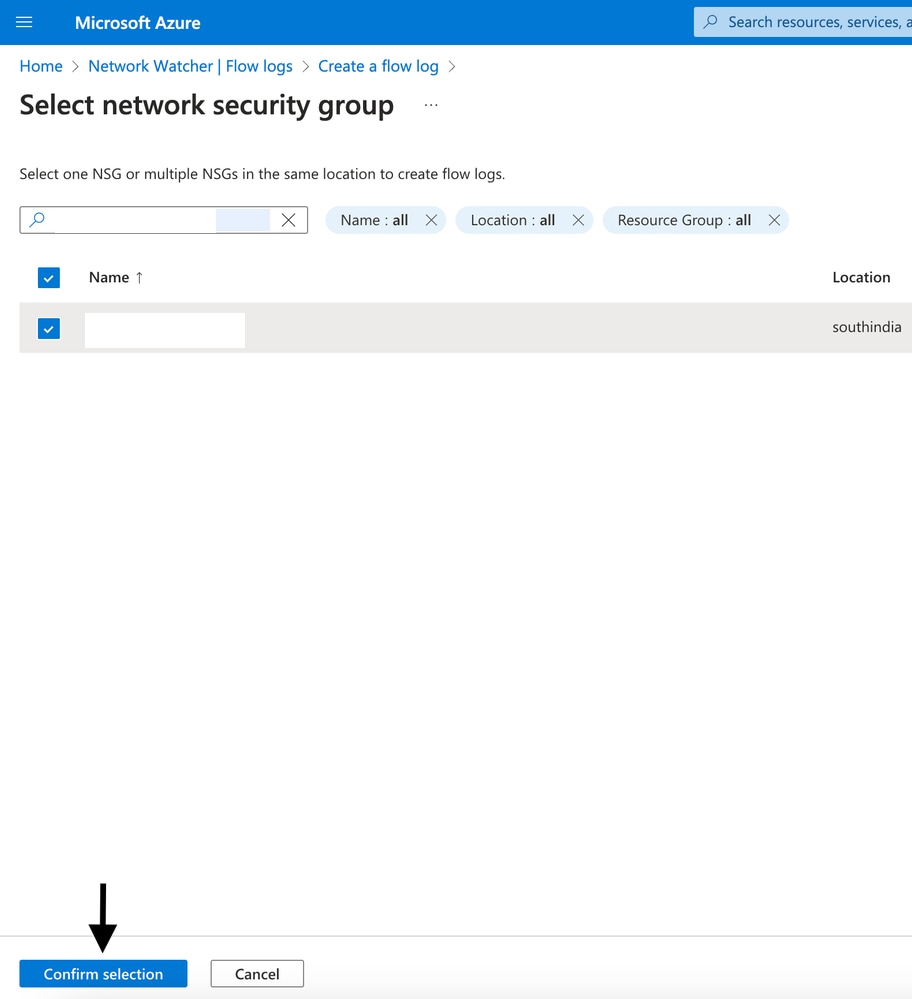The width and height of the screenshot is (912, 999).
Task: Remove the Name filter pill
Action: coord(431,220)
